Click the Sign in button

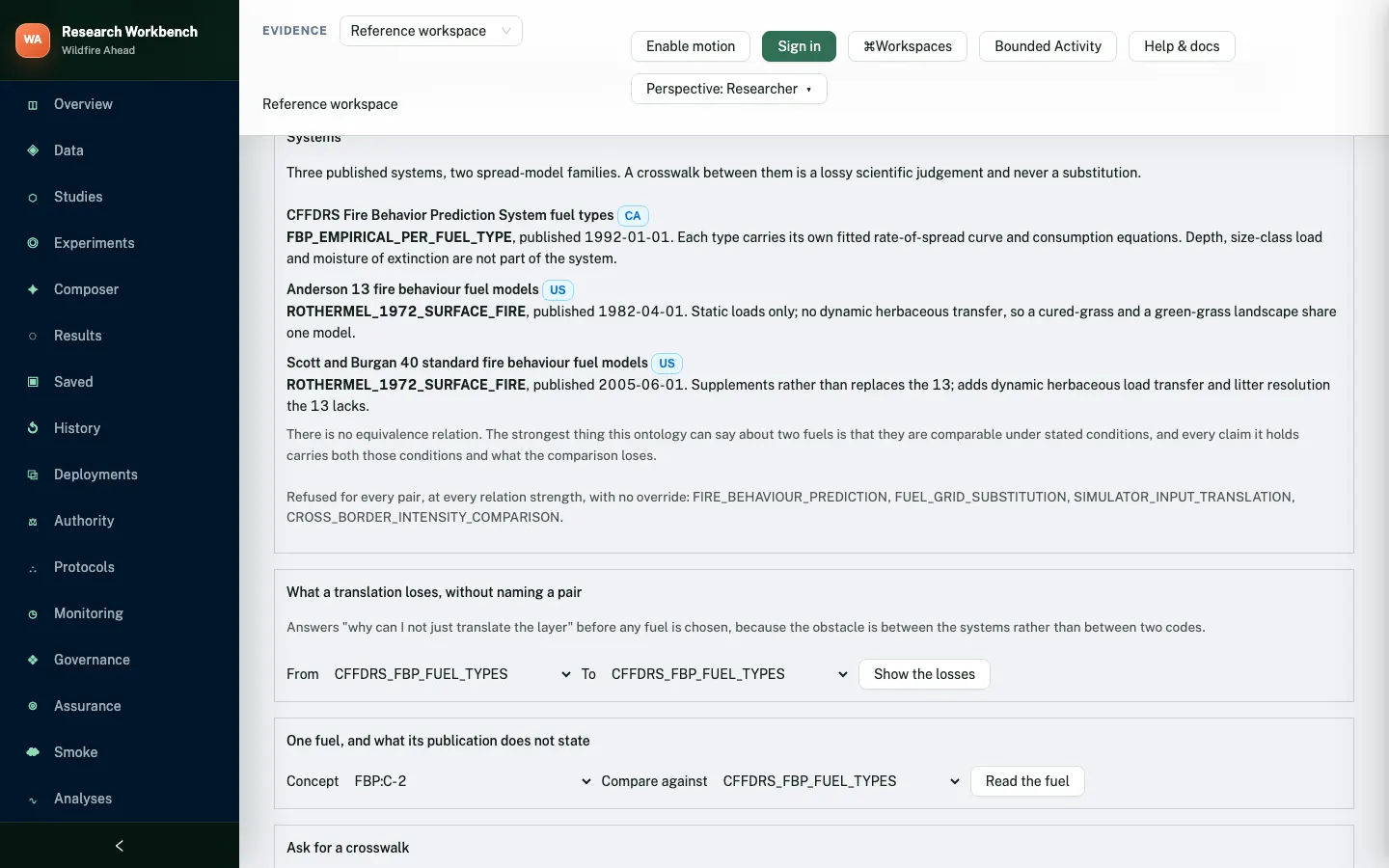click(799, 46)
